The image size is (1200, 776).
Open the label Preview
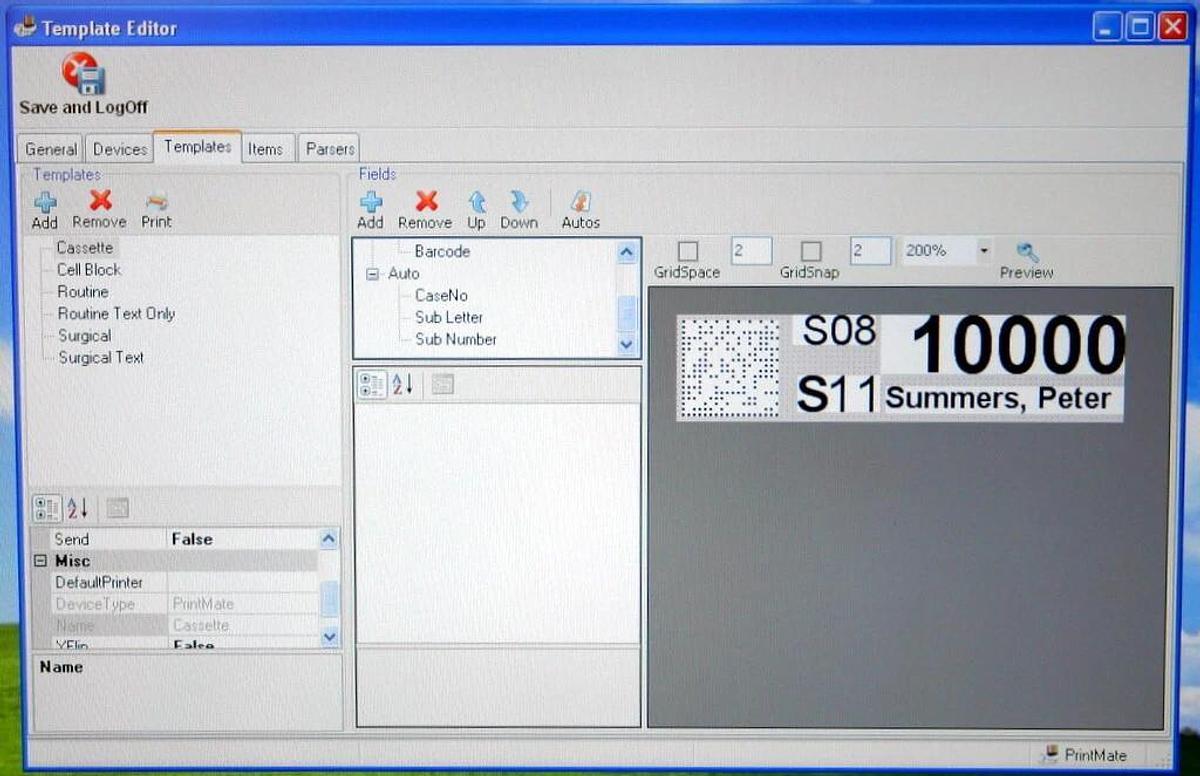pos(1026,252)
